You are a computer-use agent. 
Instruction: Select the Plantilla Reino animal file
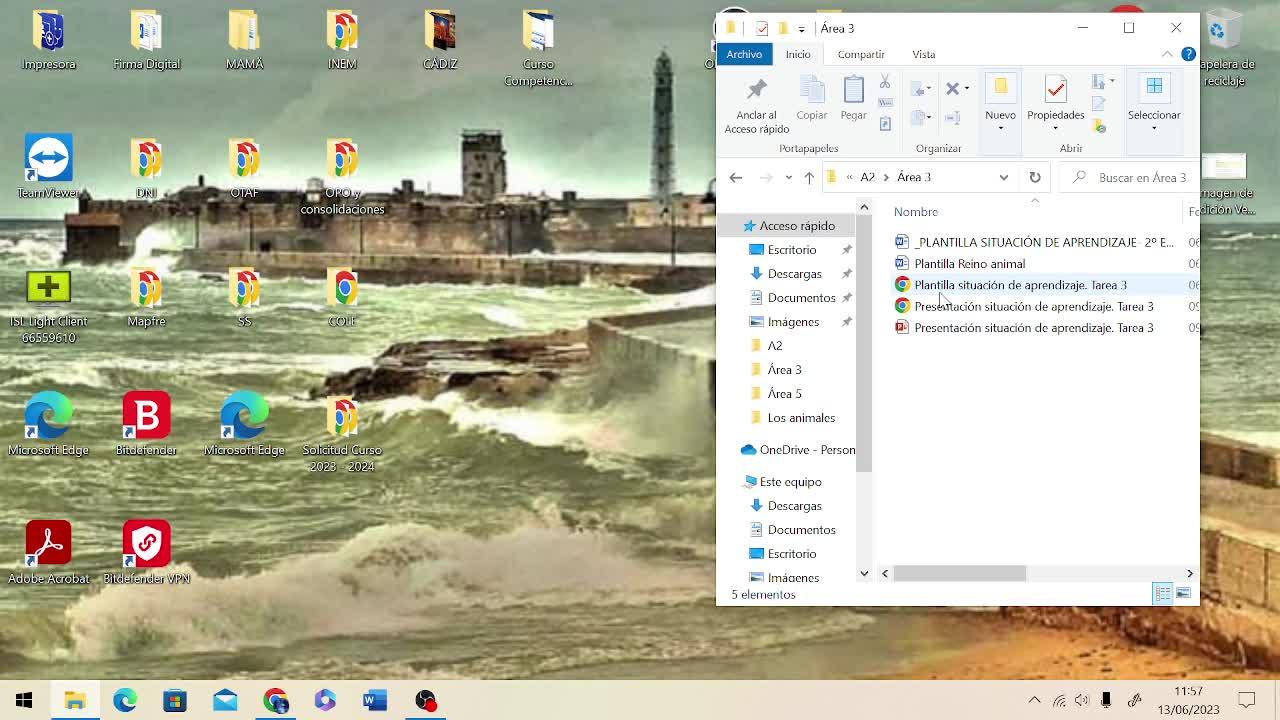coord(969,264)
